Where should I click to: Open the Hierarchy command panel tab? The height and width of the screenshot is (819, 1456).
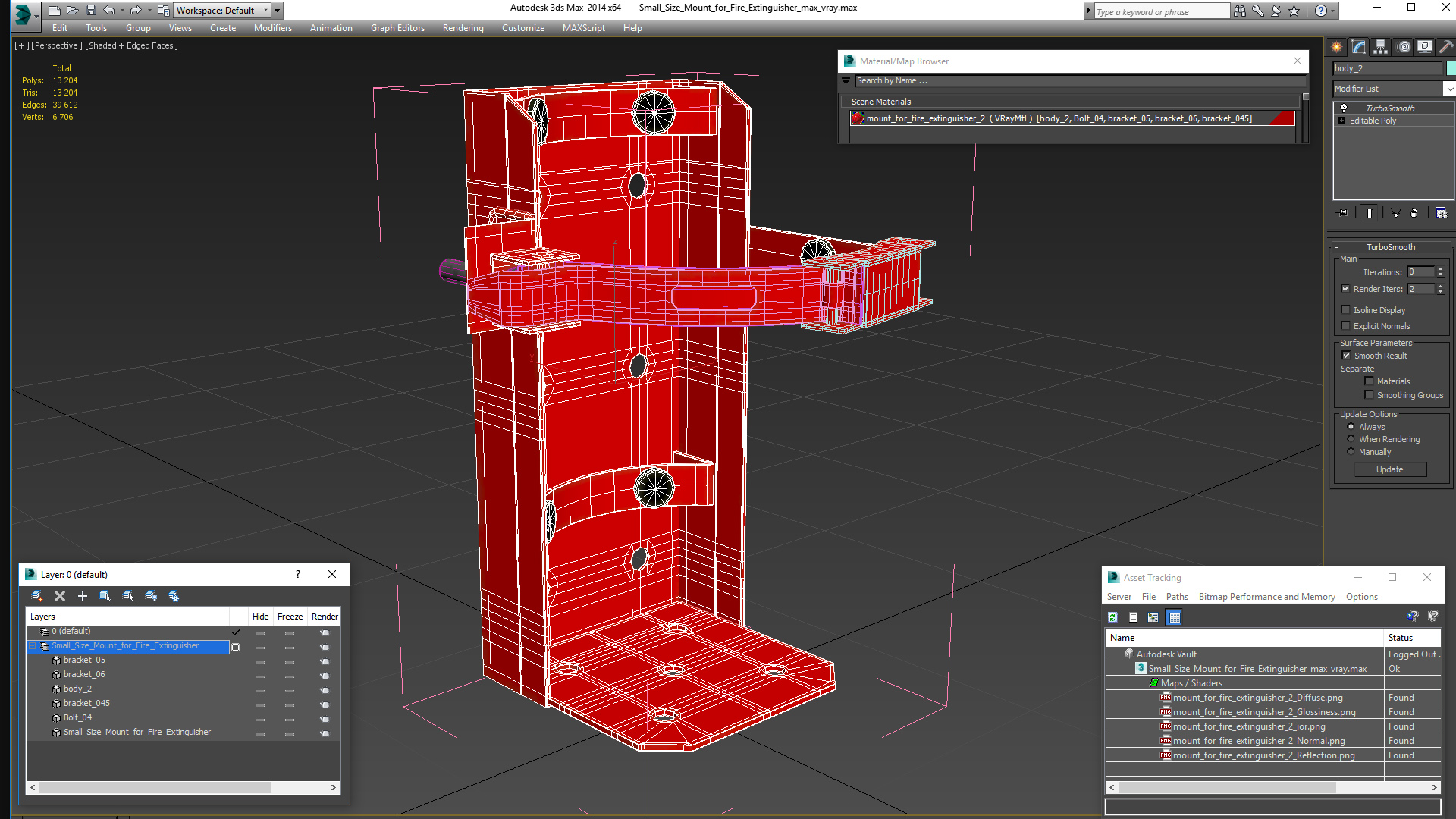(x=1380, y=47)
